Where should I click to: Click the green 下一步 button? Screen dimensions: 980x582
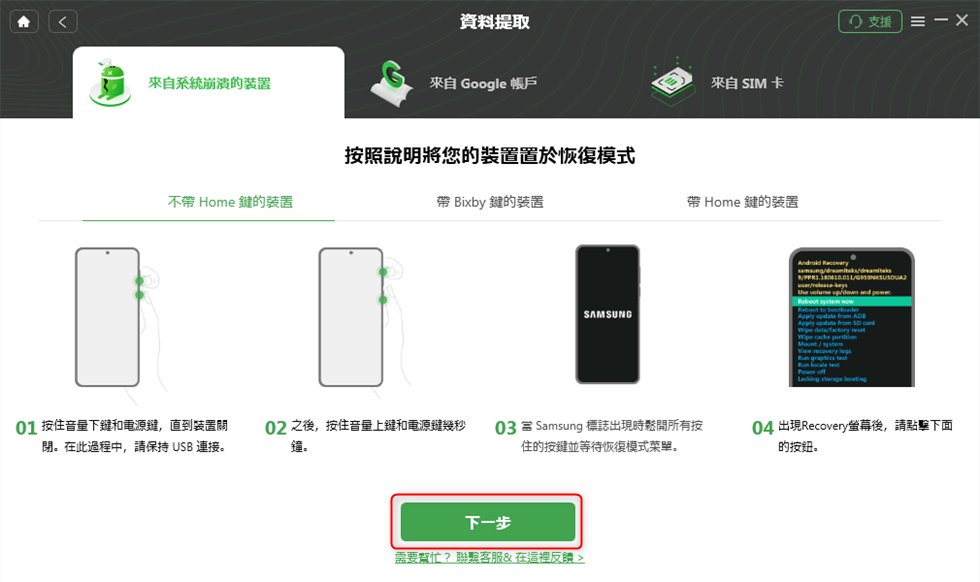pyautogui.click(x=488, y=522)
